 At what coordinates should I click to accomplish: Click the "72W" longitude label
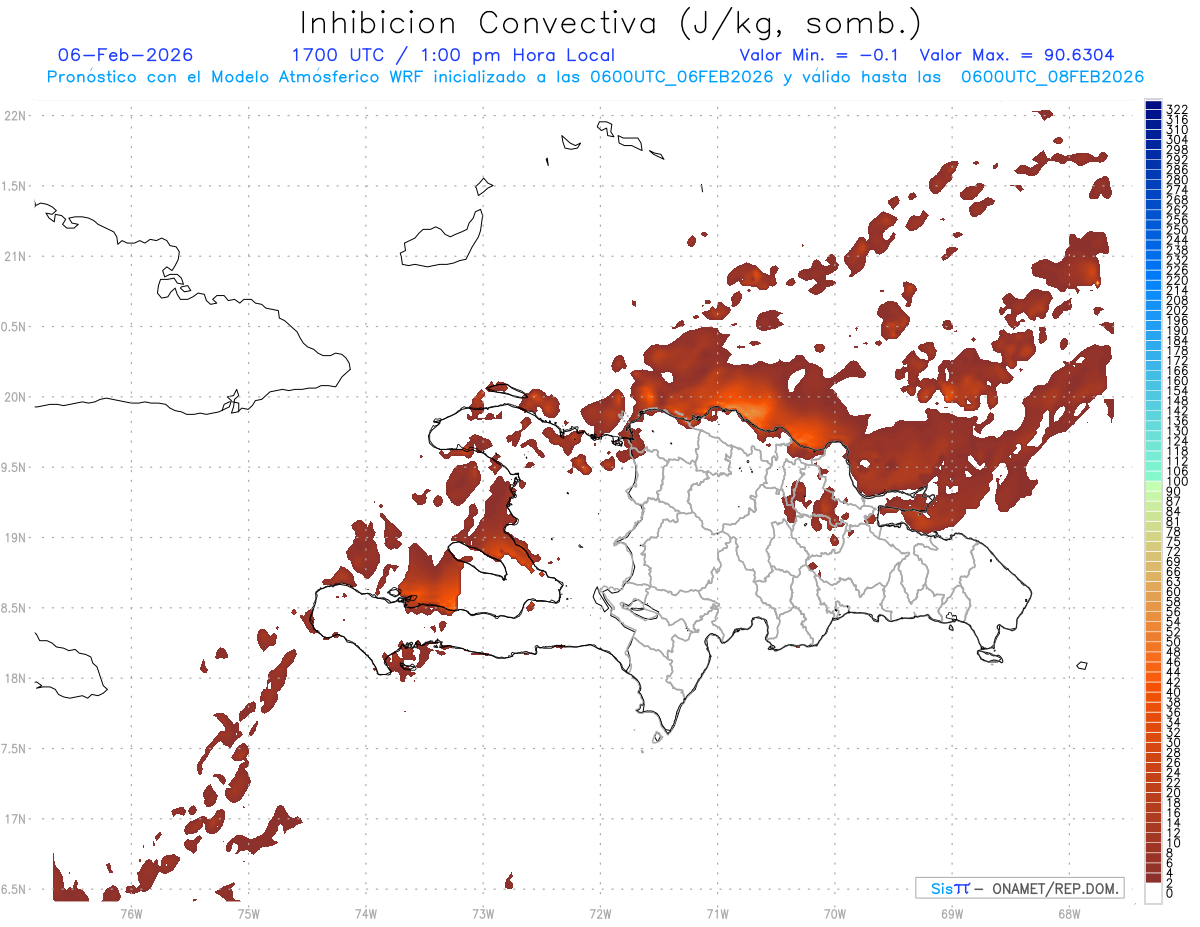(x=600, y=913)
